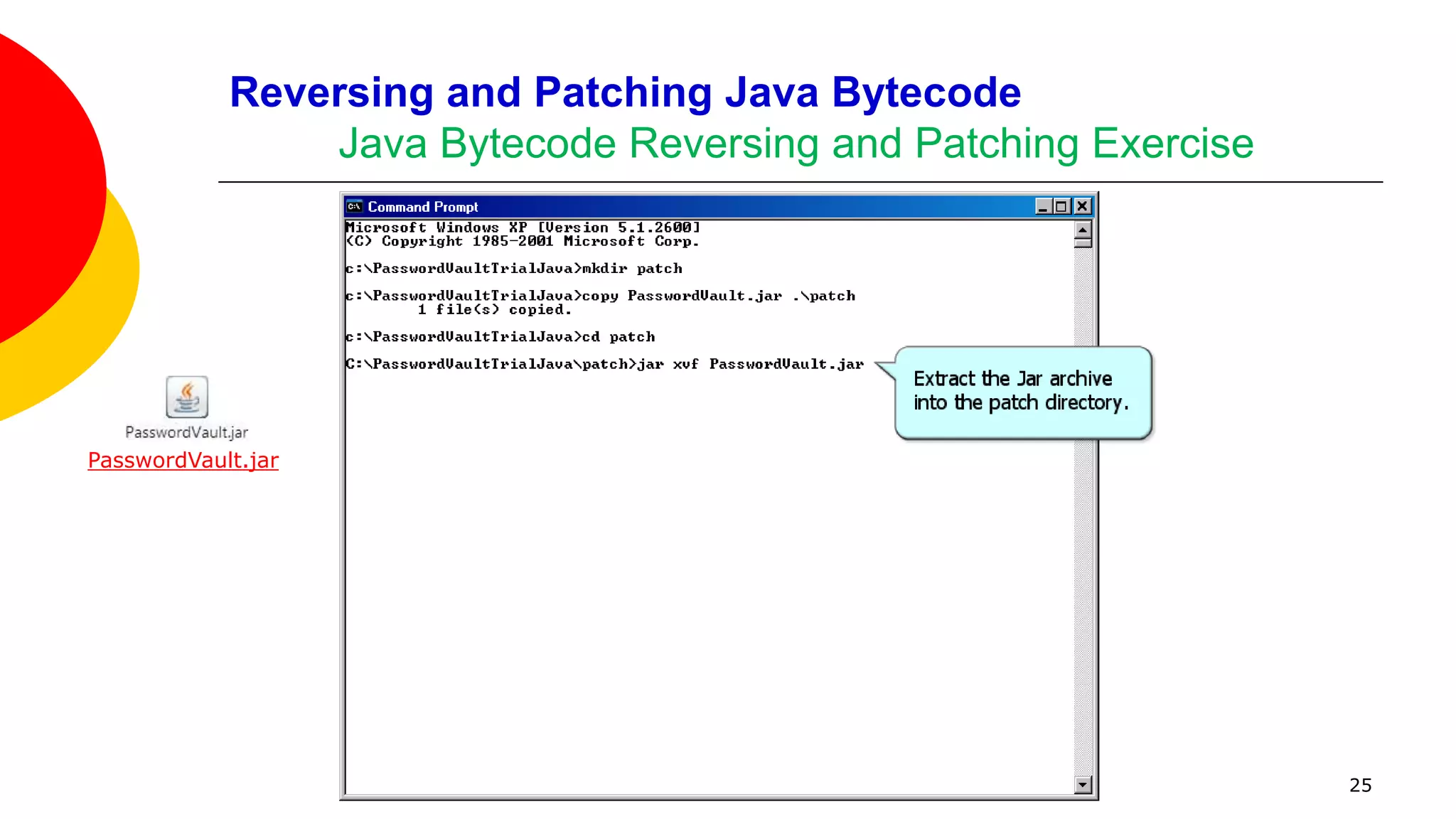The image size is (1456, 819).
Task: Click the 'Command Prompt' window title text
Action: coord(423,207)
